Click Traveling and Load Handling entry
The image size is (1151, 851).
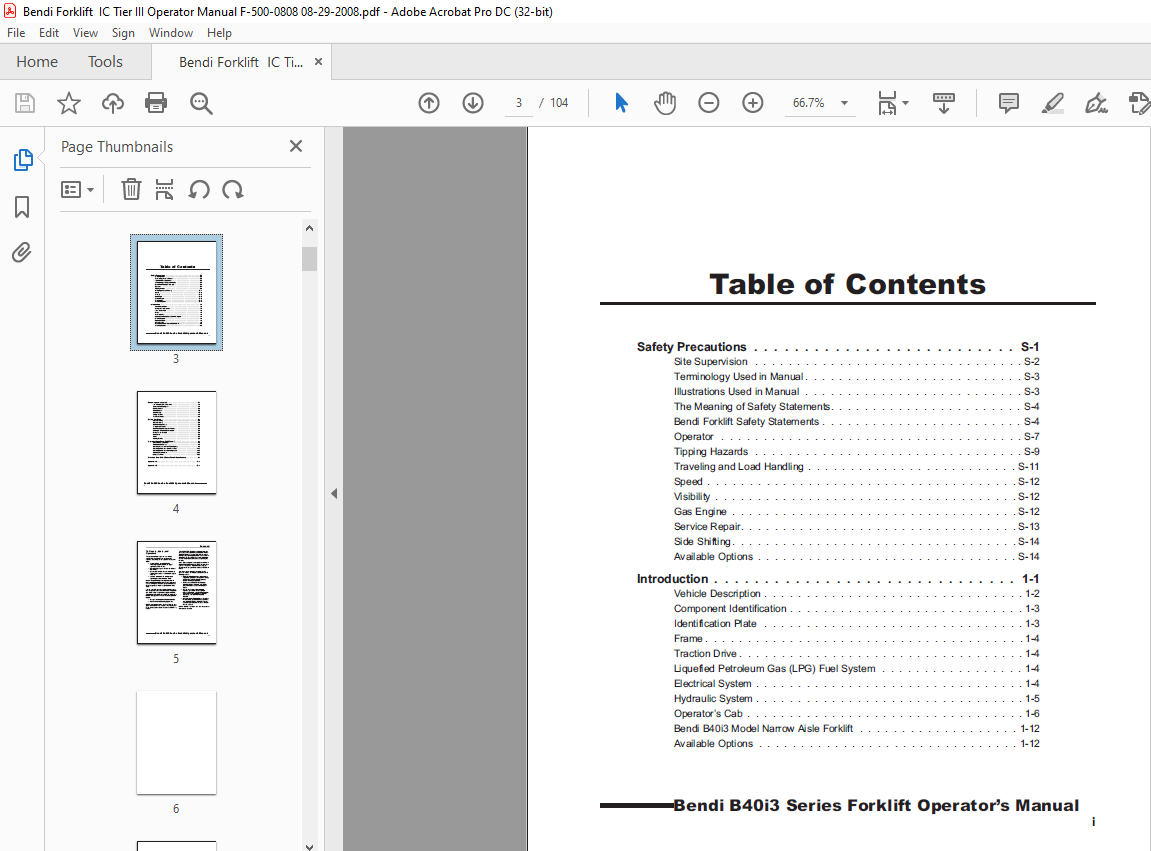857,466
